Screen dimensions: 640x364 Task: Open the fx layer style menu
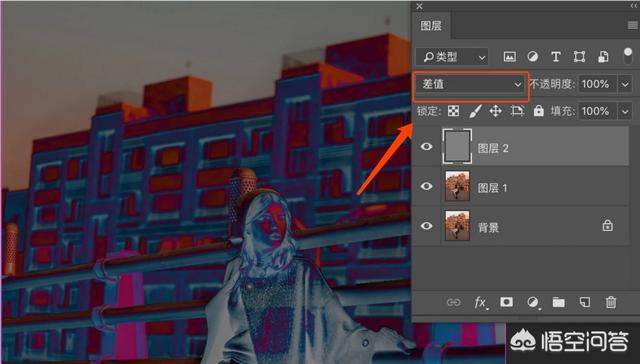[480, 303]
